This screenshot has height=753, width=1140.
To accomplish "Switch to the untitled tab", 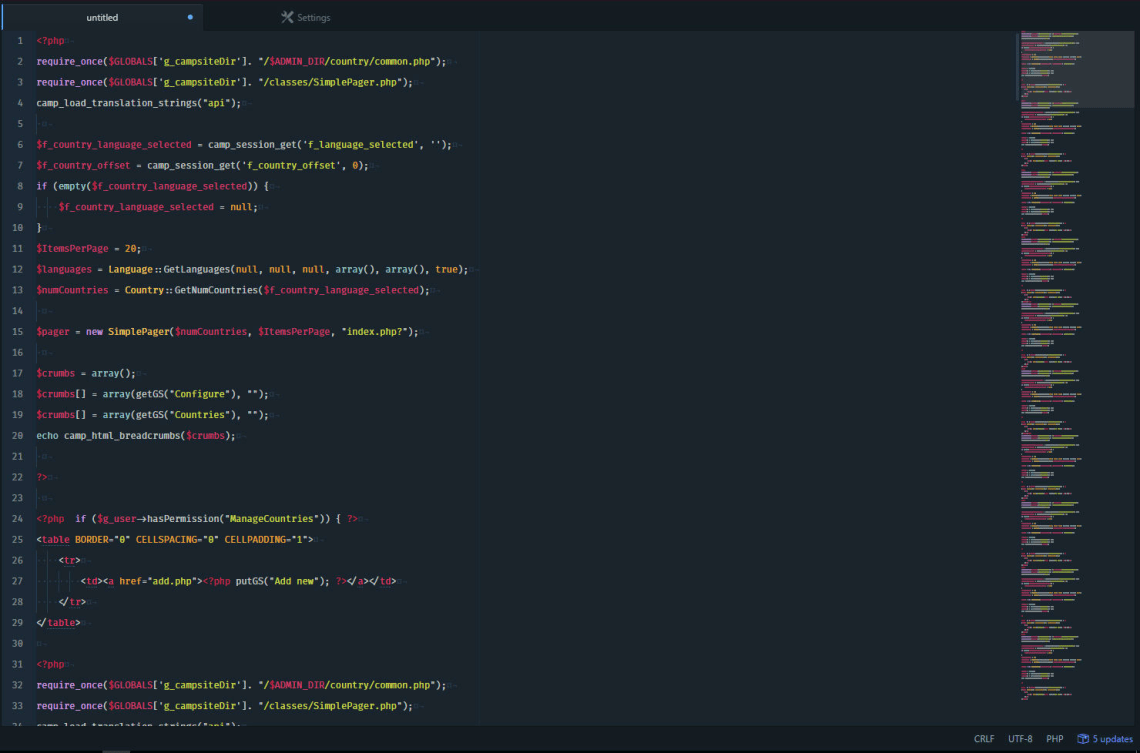I will [102, 17].
